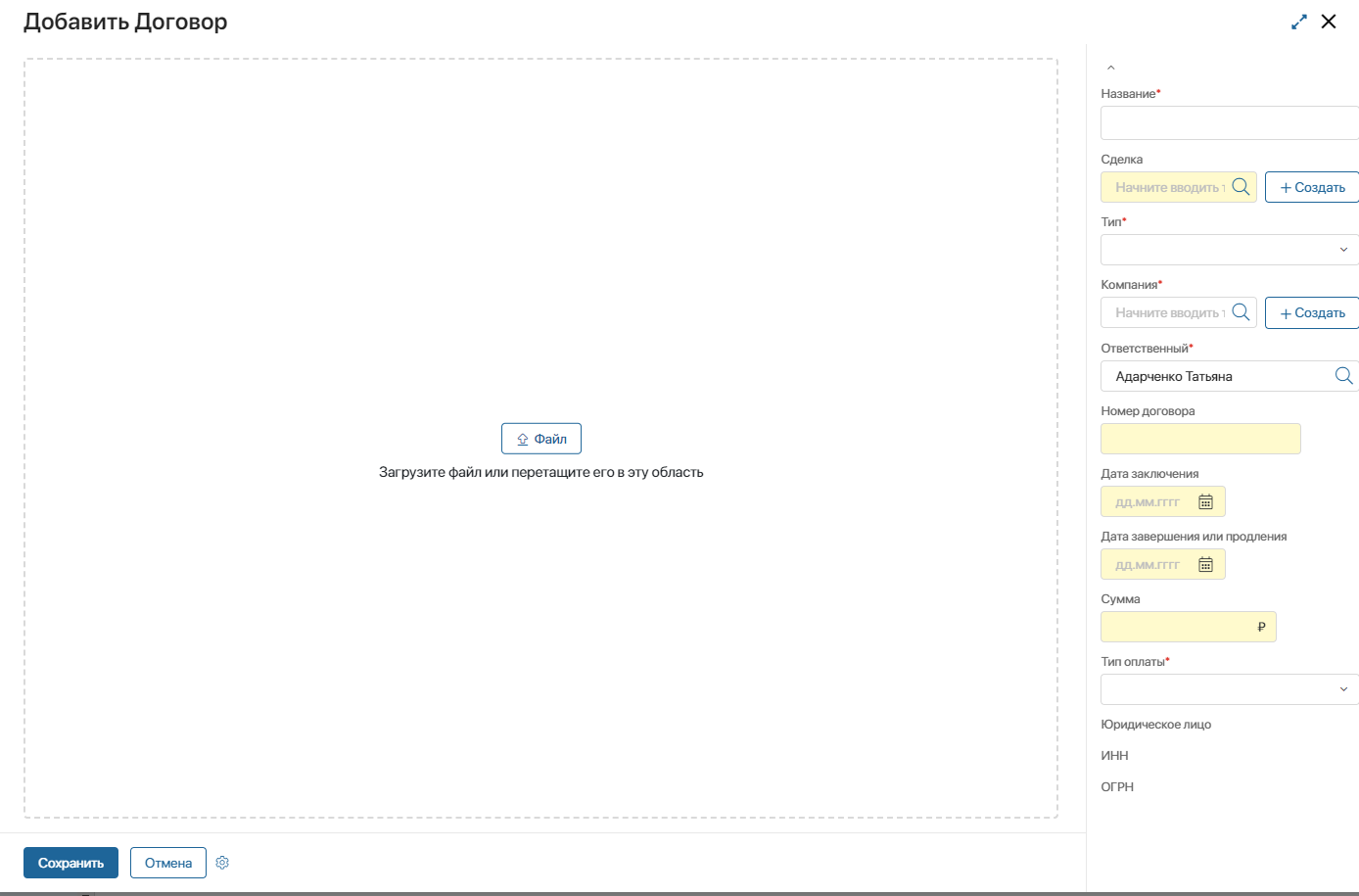The width and height of the screenshot is (1359, 896).
Task: Click the file drop area text
Action: (x=541, y=472)
